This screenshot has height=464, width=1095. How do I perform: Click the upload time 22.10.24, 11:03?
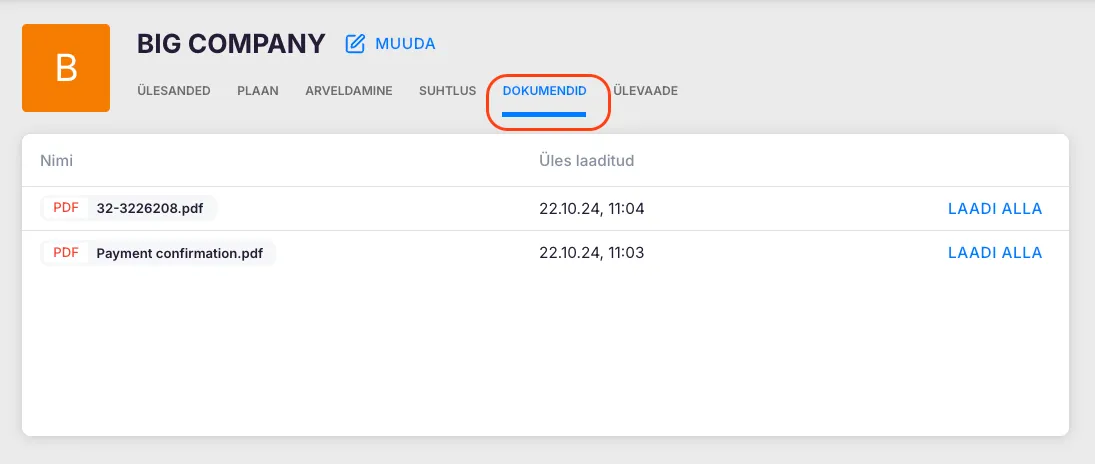click(x=591, y=253)
